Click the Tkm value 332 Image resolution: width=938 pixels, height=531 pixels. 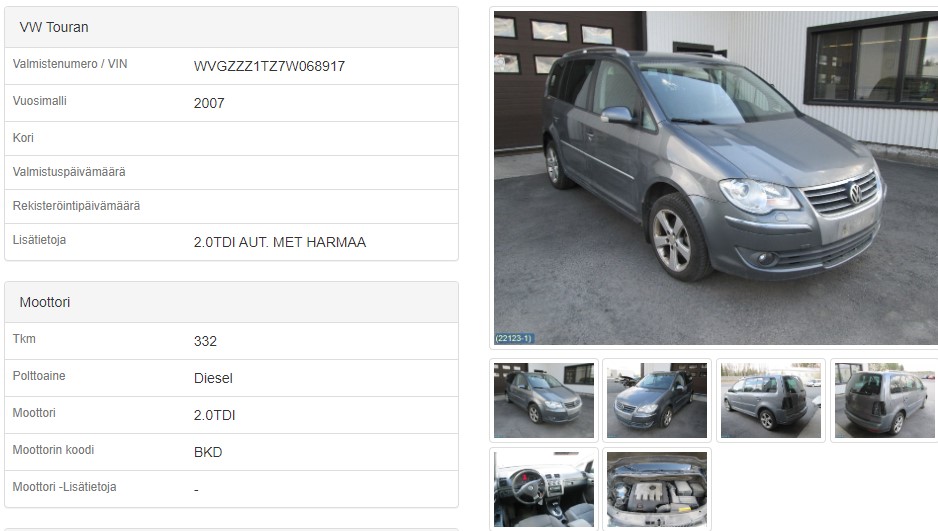pyautogui.click(x=205, y=341)
